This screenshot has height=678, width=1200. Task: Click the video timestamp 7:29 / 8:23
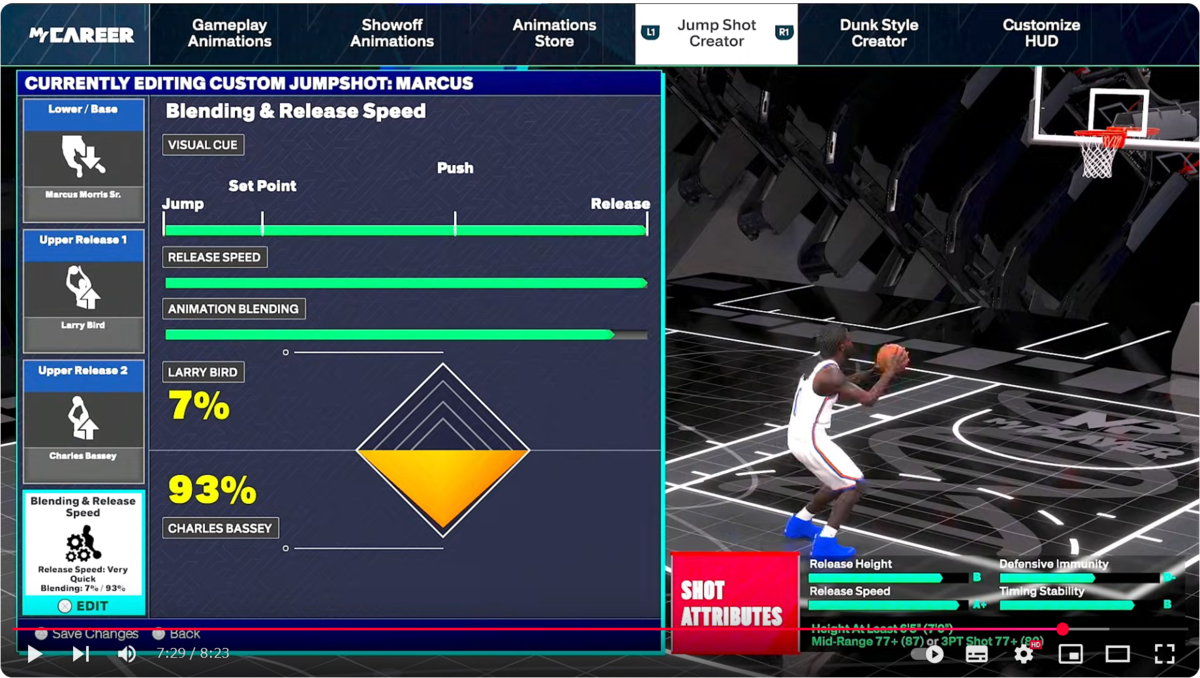tap(193, 653)
